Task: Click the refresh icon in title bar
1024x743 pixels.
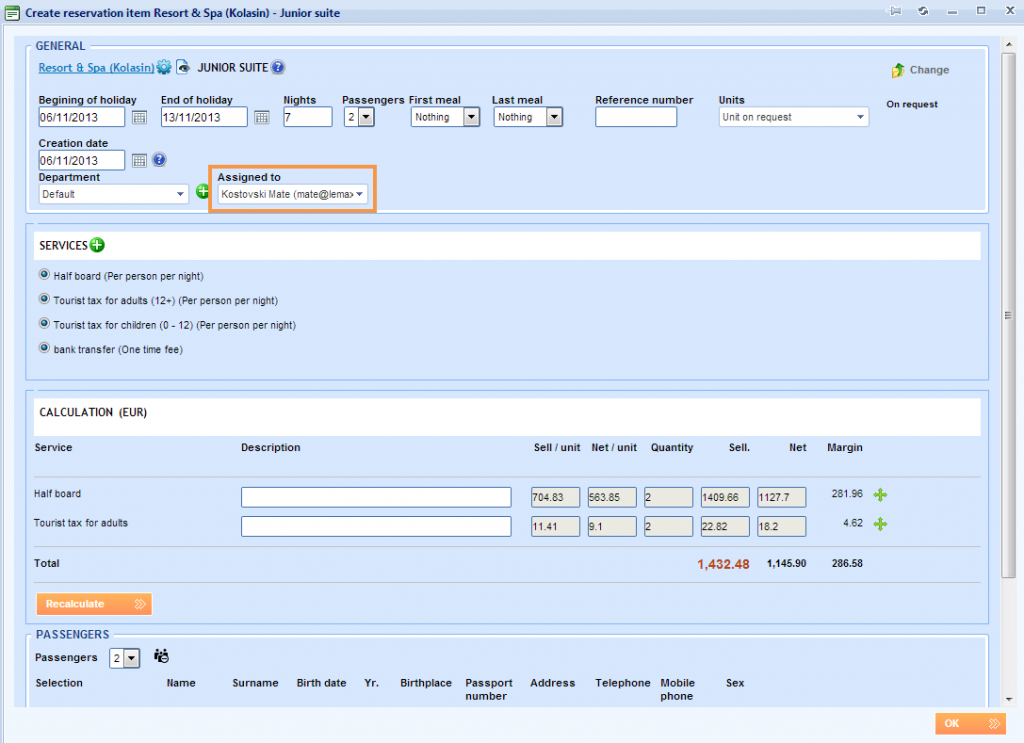Action: point(924,11)
